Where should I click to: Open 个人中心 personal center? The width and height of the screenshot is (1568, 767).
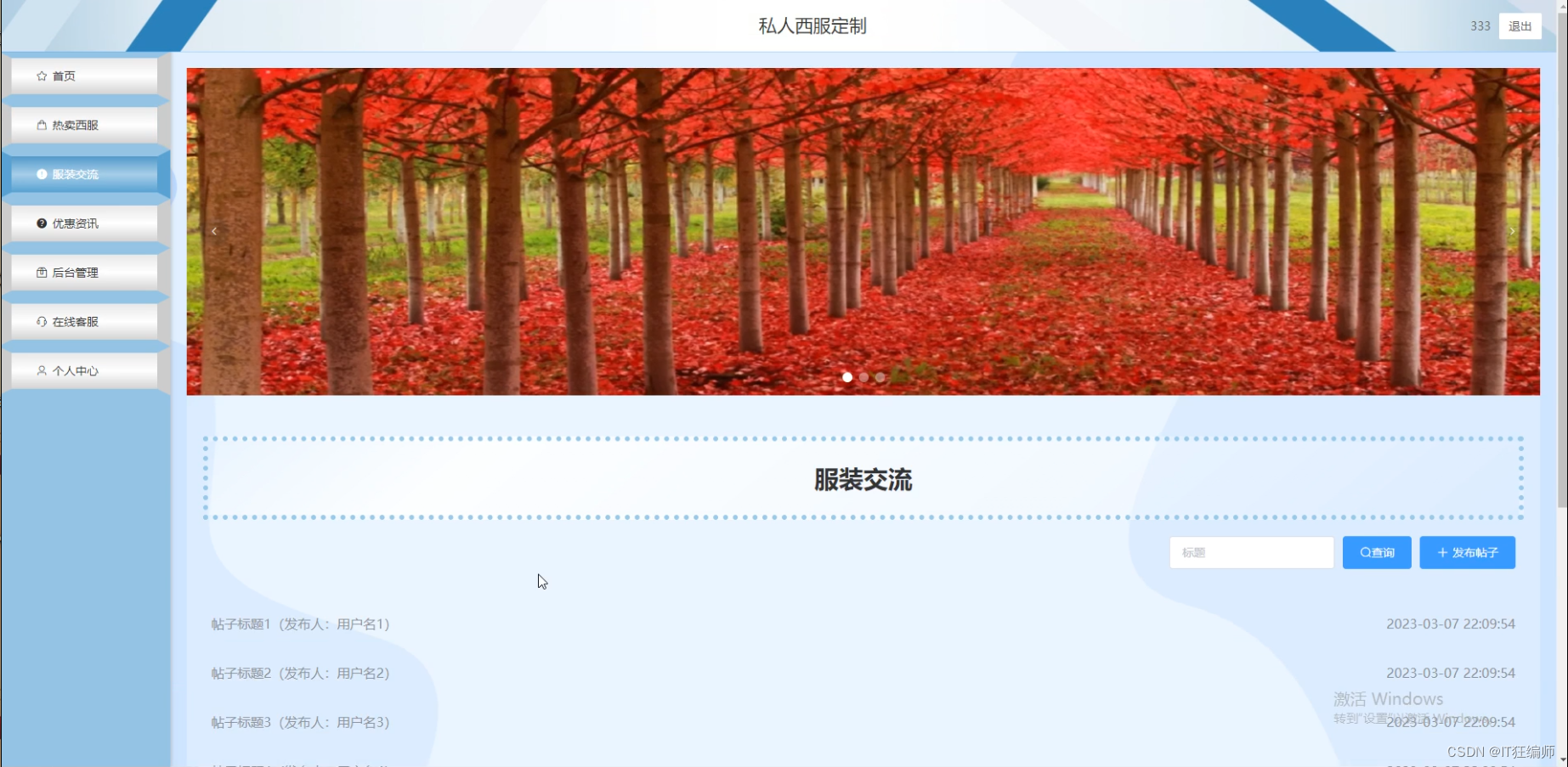click(x=84, y=371)
